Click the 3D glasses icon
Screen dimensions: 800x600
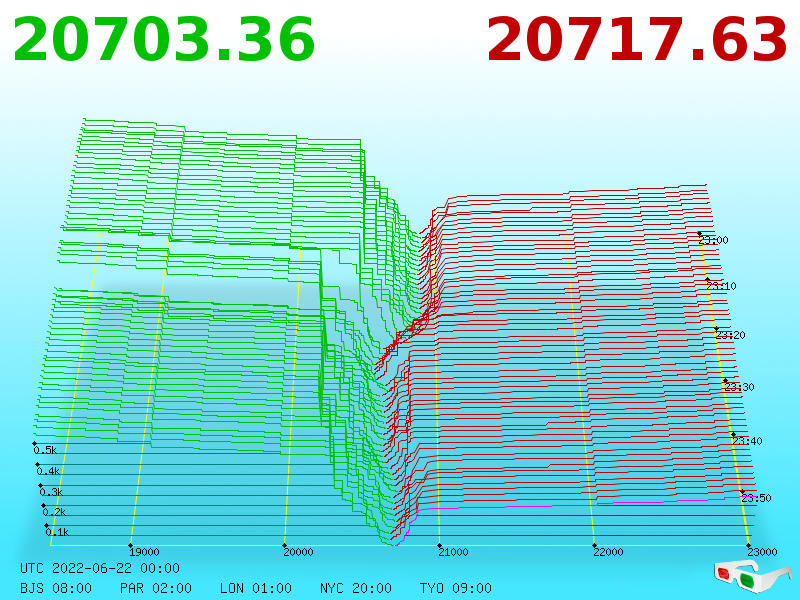752,577
